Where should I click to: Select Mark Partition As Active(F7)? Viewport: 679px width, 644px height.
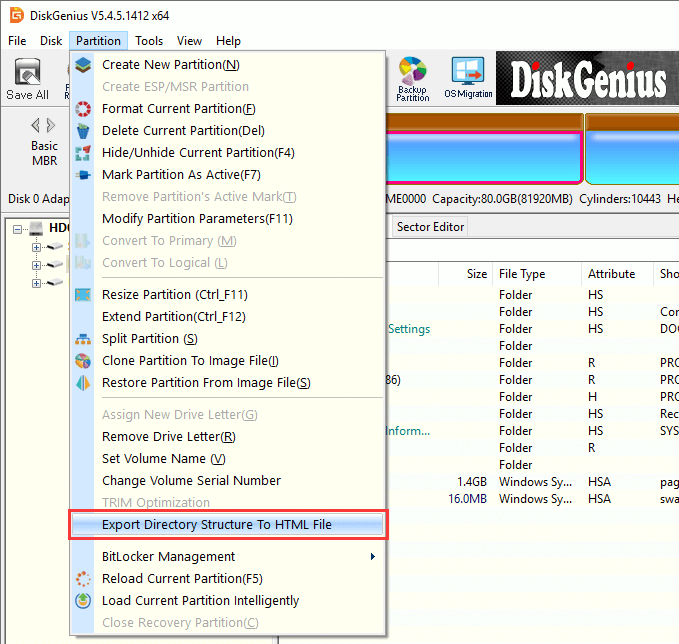(228, 175)
